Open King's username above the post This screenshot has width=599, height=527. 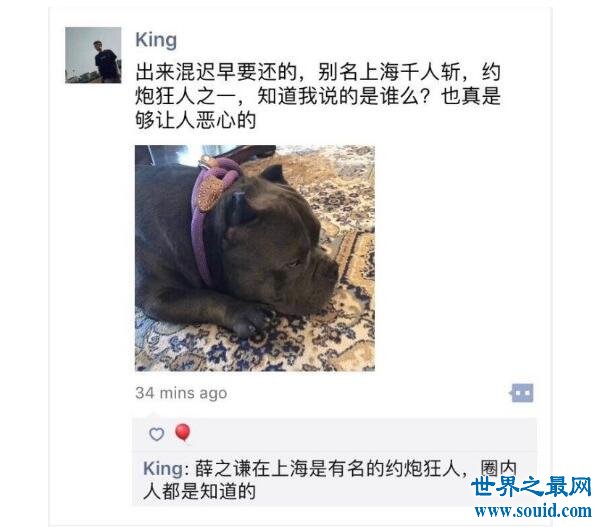(x=156, y=40)
